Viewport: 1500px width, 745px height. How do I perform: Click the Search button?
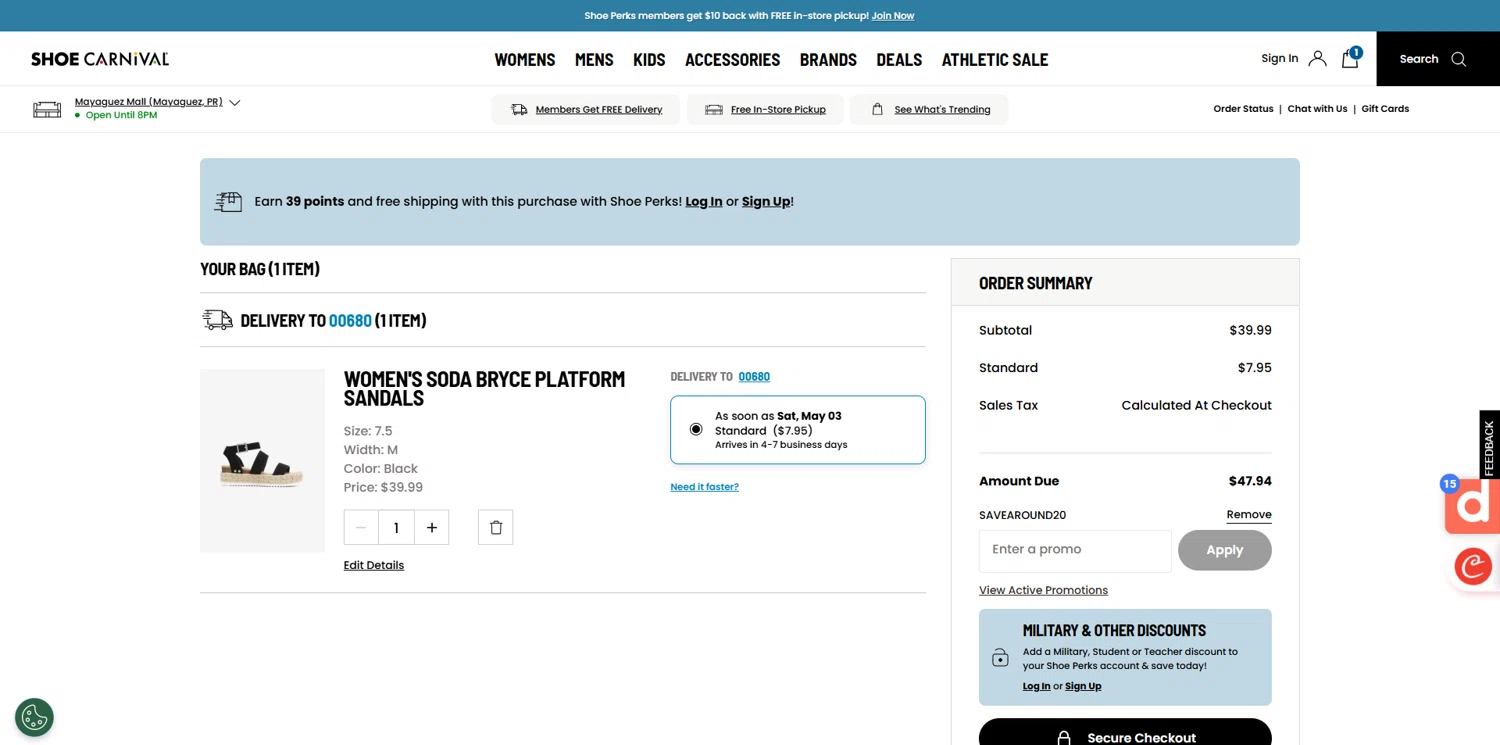1437,59
